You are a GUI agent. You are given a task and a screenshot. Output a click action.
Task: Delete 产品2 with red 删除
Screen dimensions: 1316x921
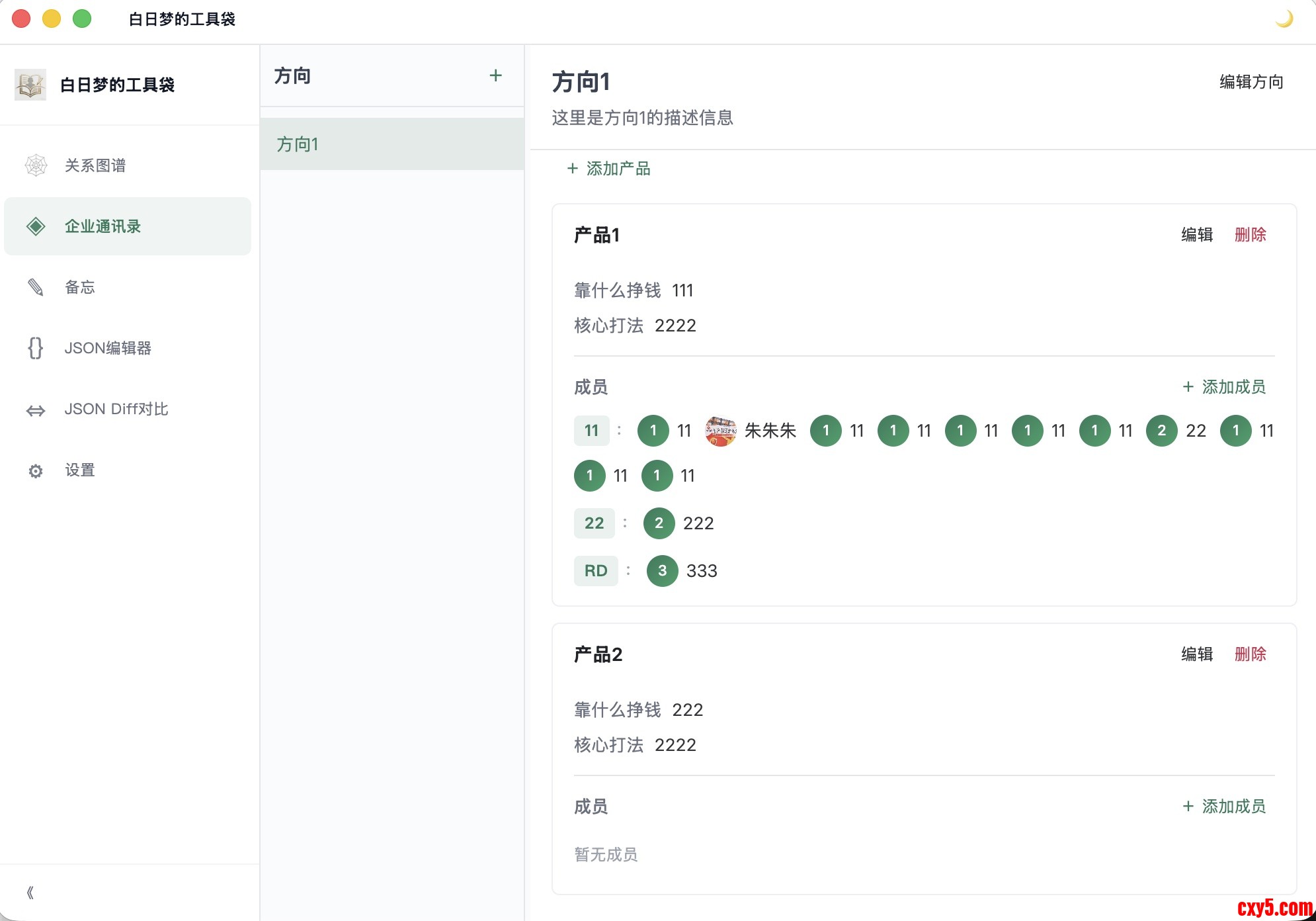[x=1250, y=654]
